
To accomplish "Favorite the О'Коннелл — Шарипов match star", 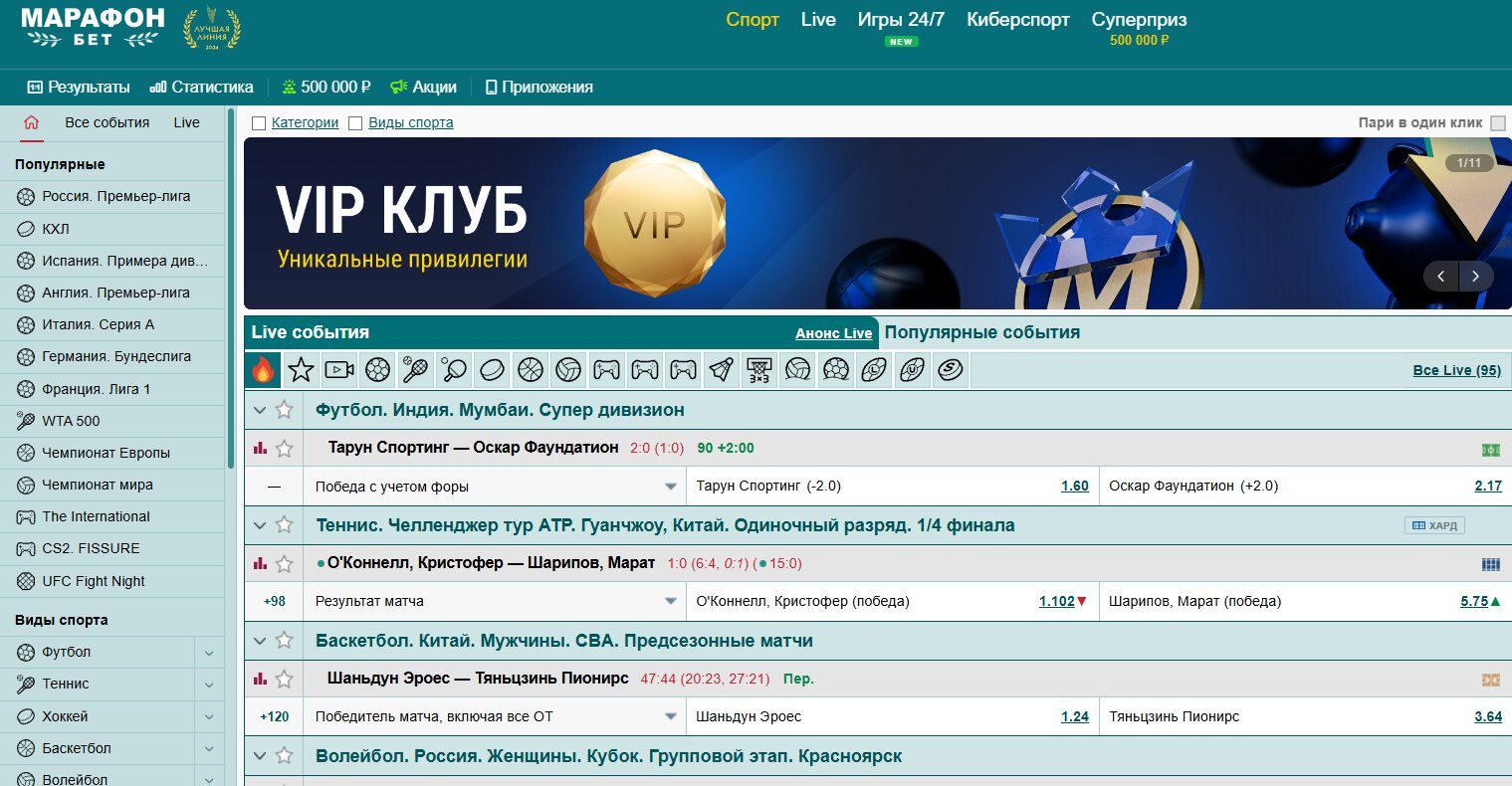I will (x=284, y=564).
